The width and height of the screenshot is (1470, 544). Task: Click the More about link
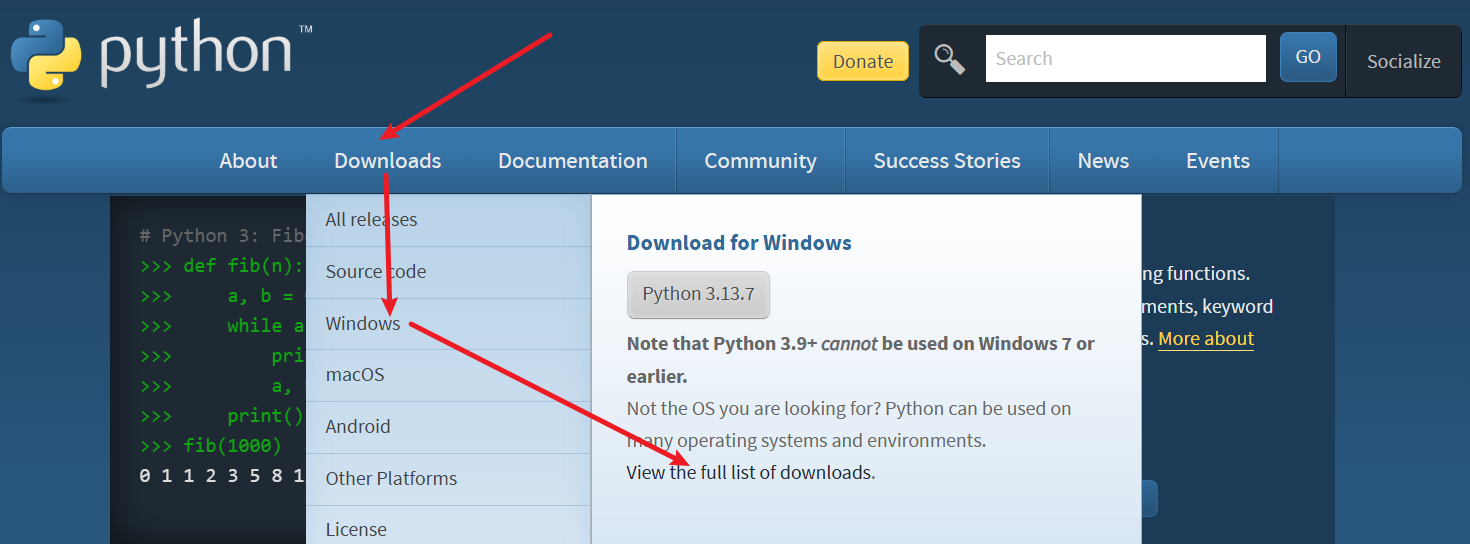[x=1206, y=339]
